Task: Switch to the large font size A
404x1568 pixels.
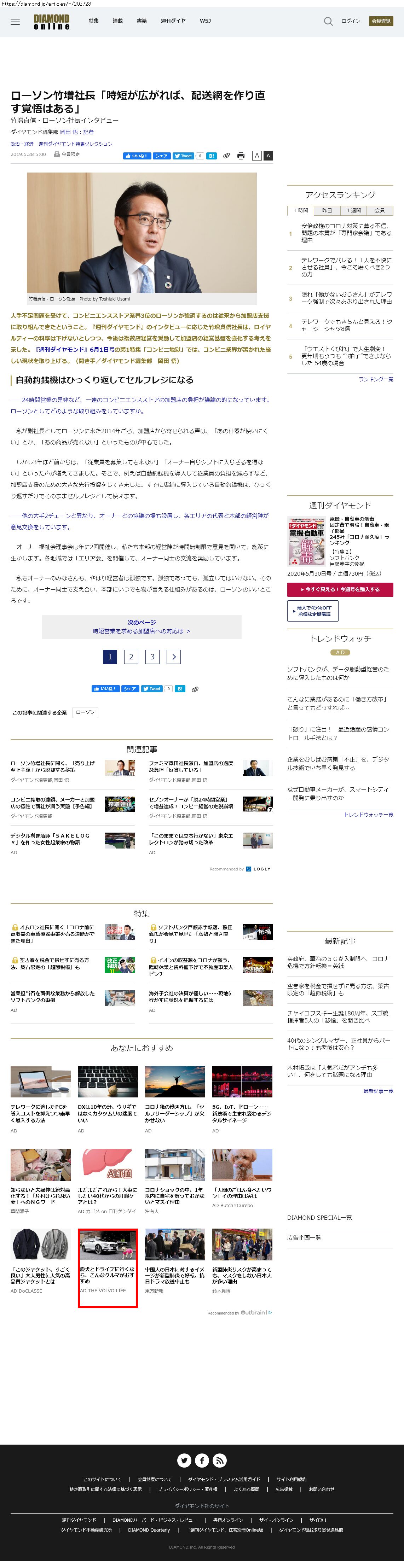Action: click(267, 156)
